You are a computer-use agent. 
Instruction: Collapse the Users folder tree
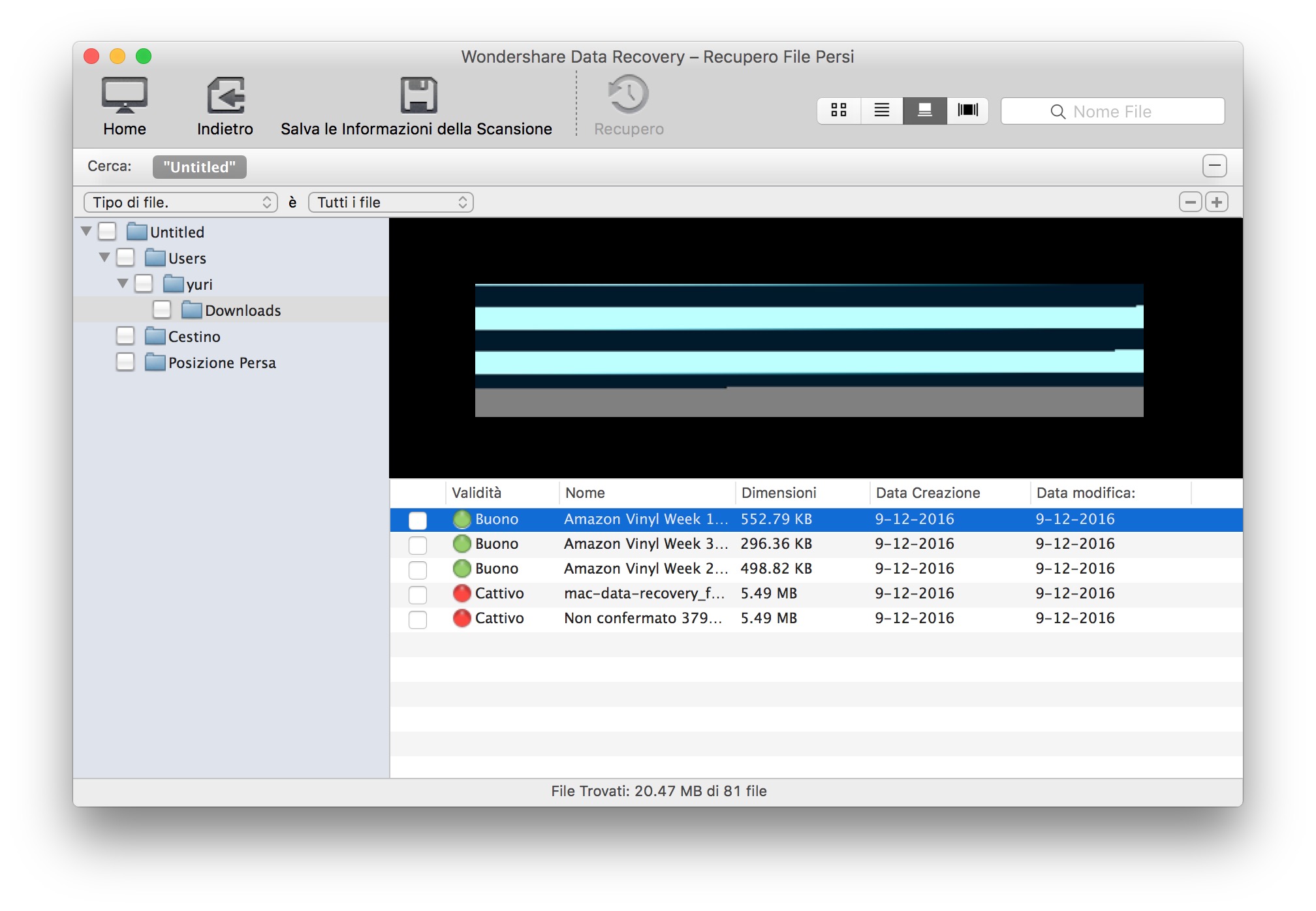point(104,258)
